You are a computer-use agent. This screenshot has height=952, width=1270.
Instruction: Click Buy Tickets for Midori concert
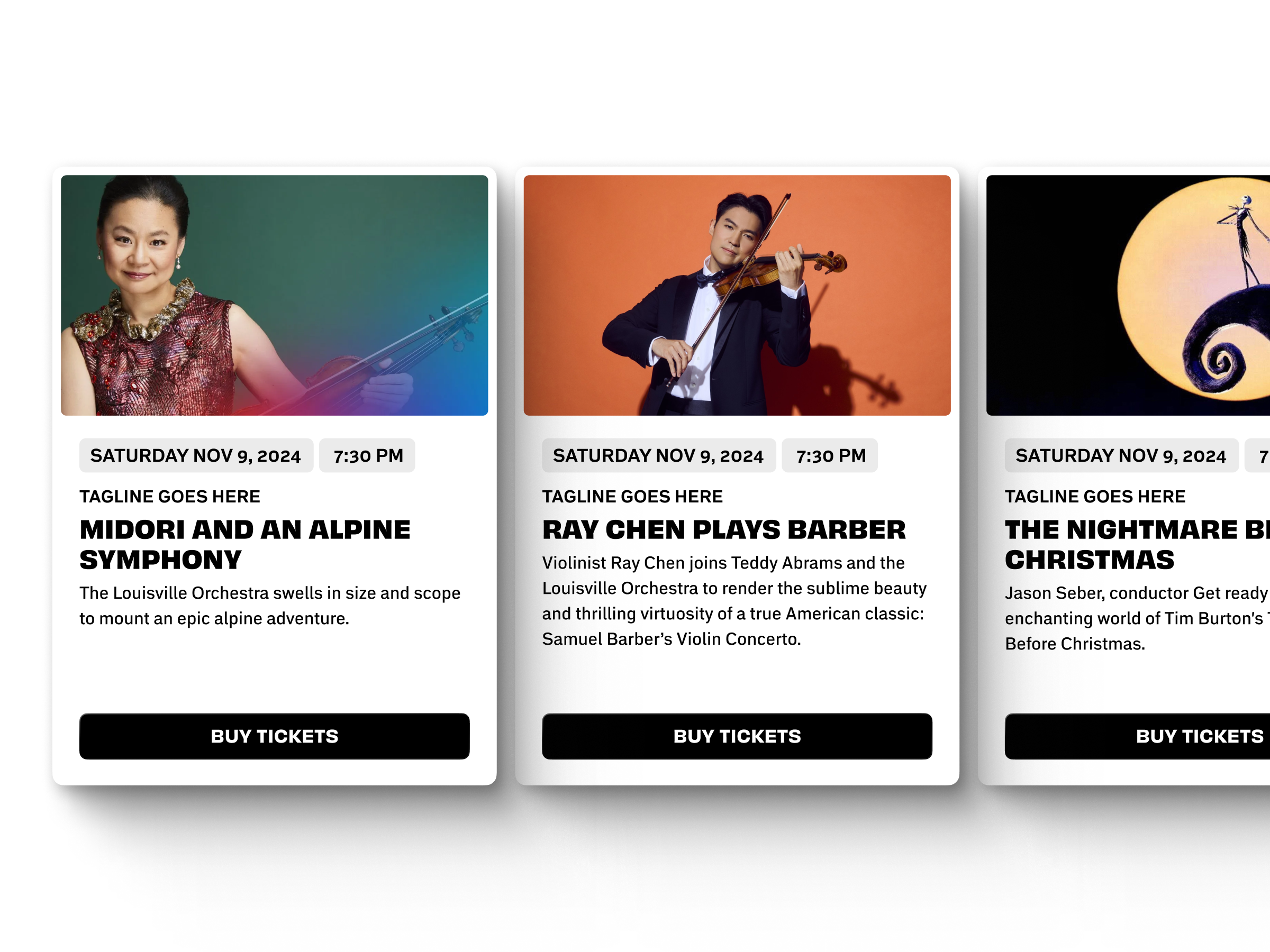275,736
